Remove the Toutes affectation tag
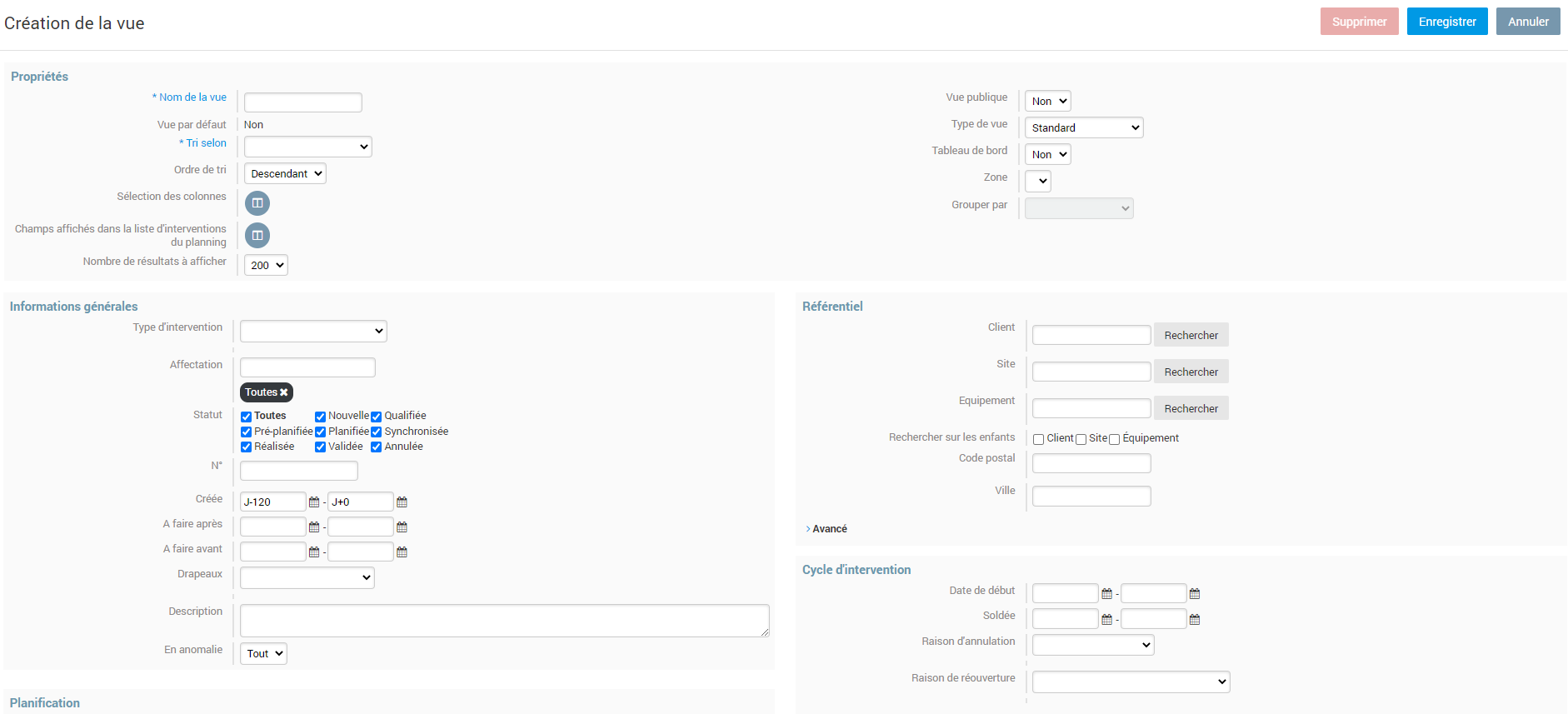The image size is (1568, 714). pyautogui.click(x=284, y=392)
